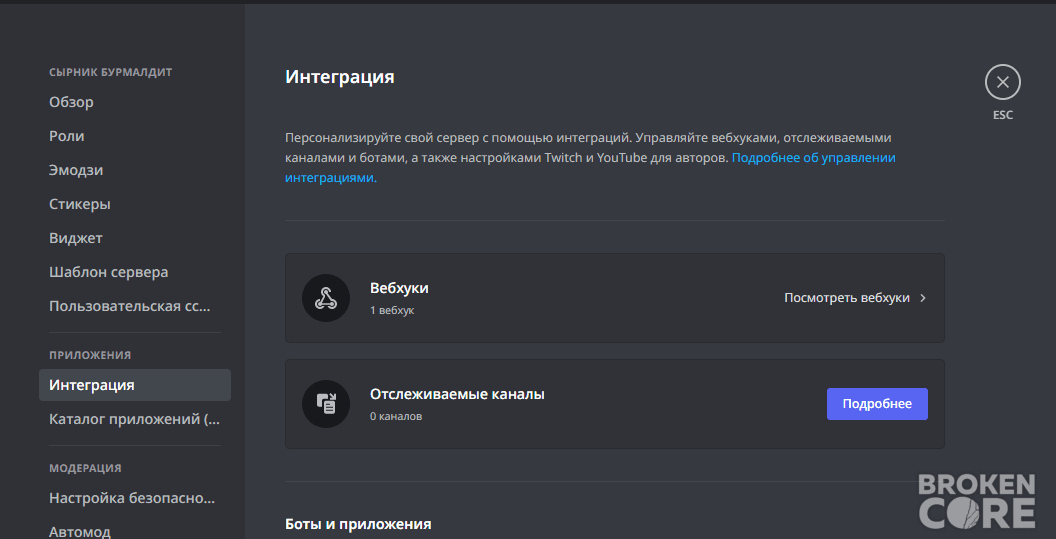Click the followed channels icon

point(326,404)
